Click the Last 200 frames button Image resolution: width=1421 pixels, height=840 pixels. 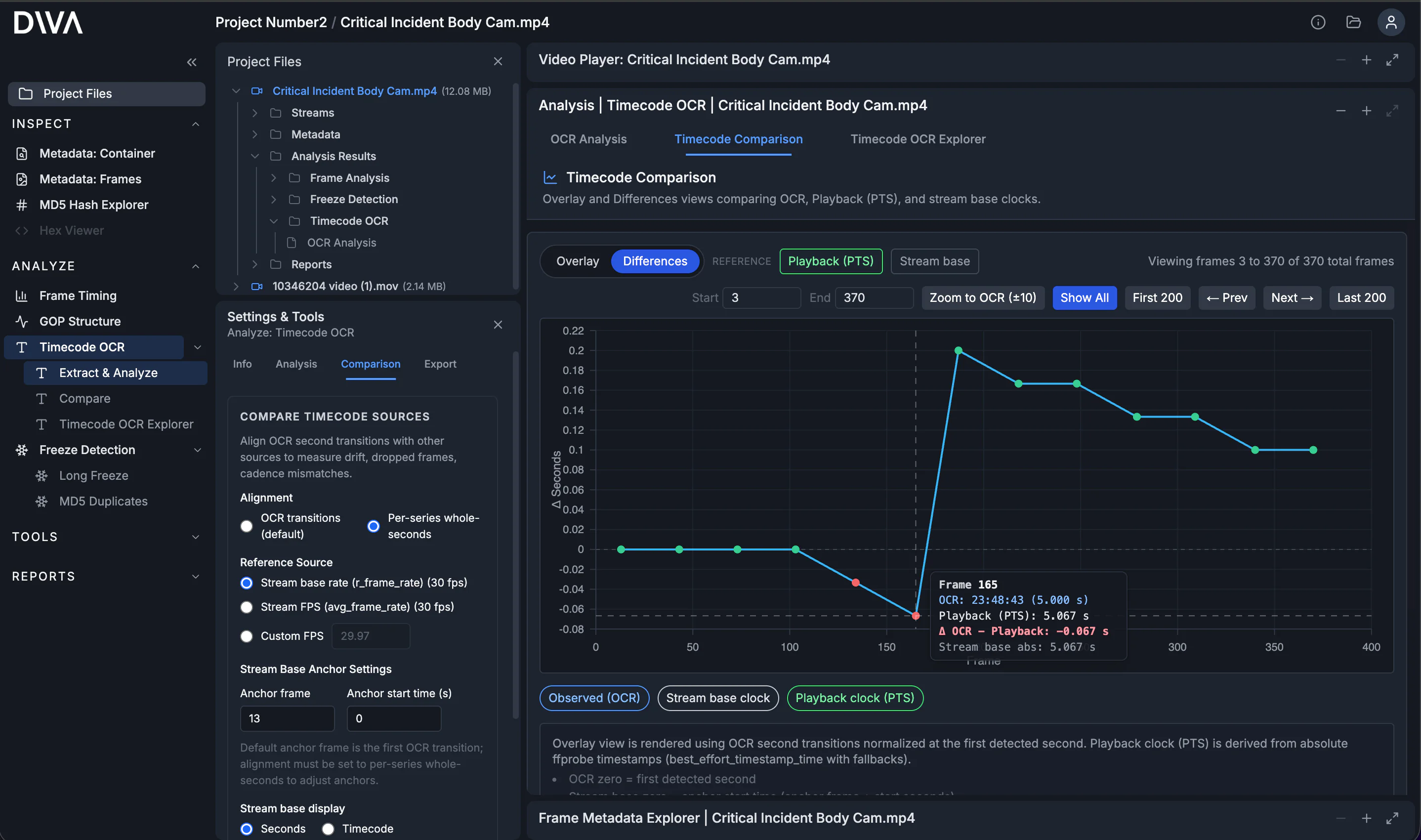[x=1361, y=298]
